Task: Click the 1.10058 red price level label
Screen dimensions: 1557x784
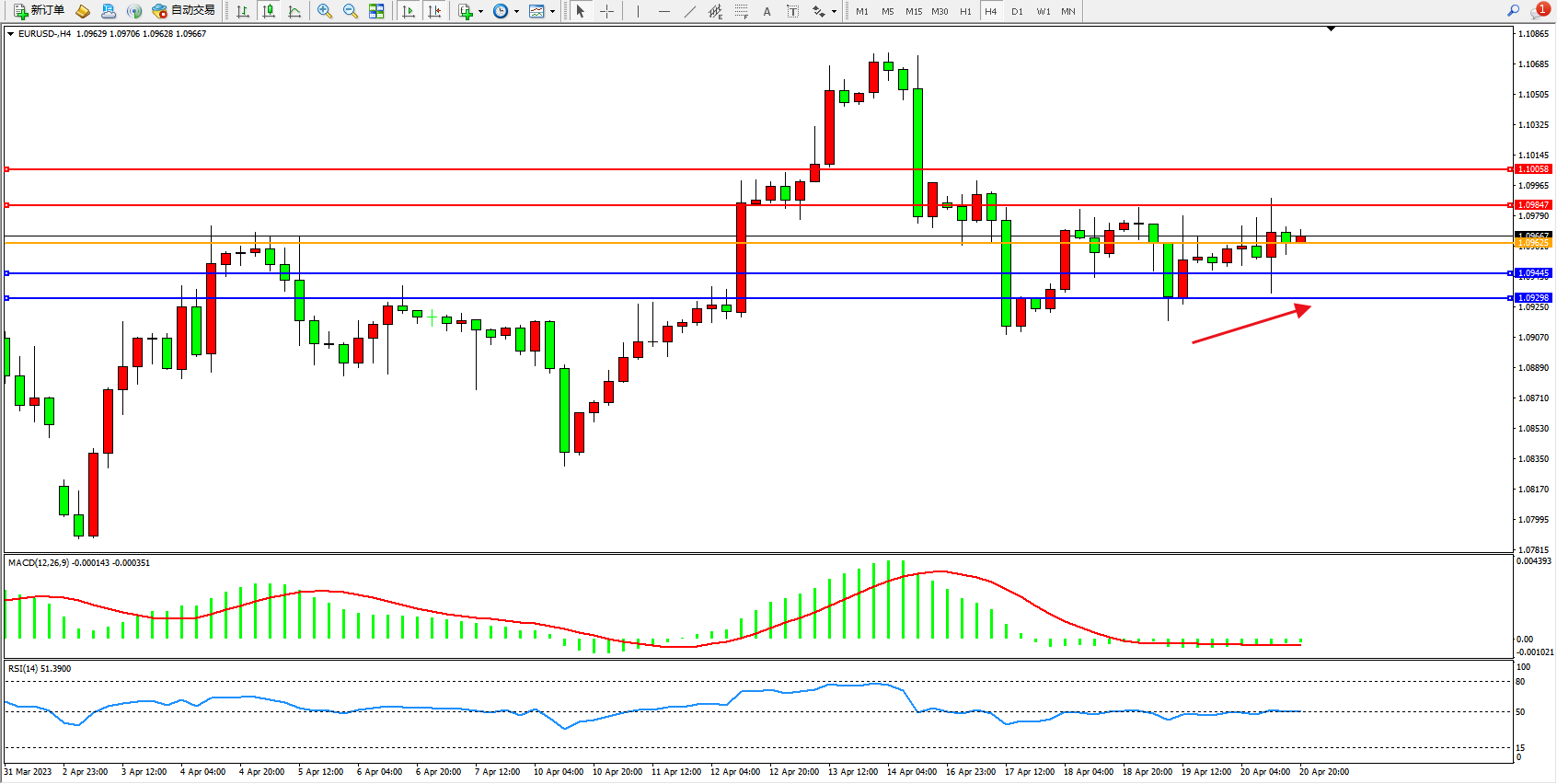Action: (x=1533, y=169)
